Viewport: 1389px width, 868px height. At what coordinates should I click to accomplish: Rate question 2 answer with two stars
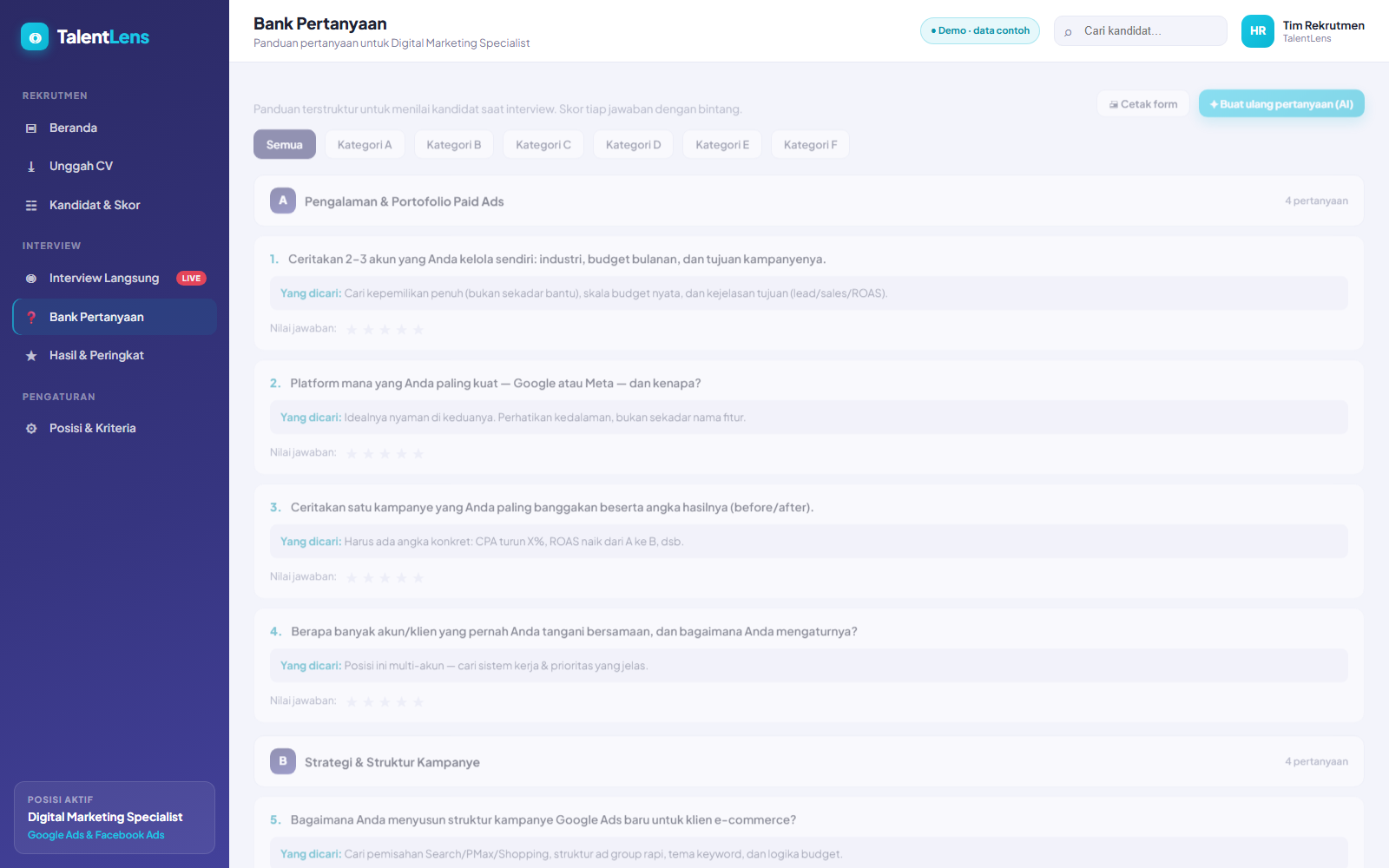click(x=368, y=453)
